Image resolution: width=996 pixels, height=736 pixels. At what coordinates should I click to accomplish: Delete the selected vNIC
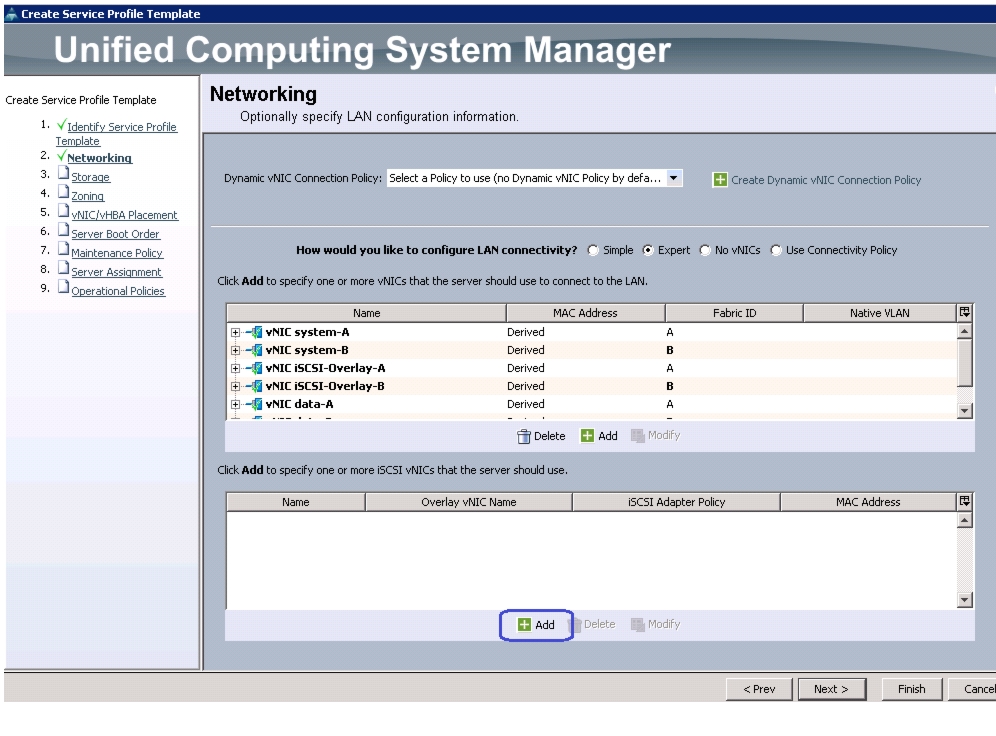click(x=541, y=436)
